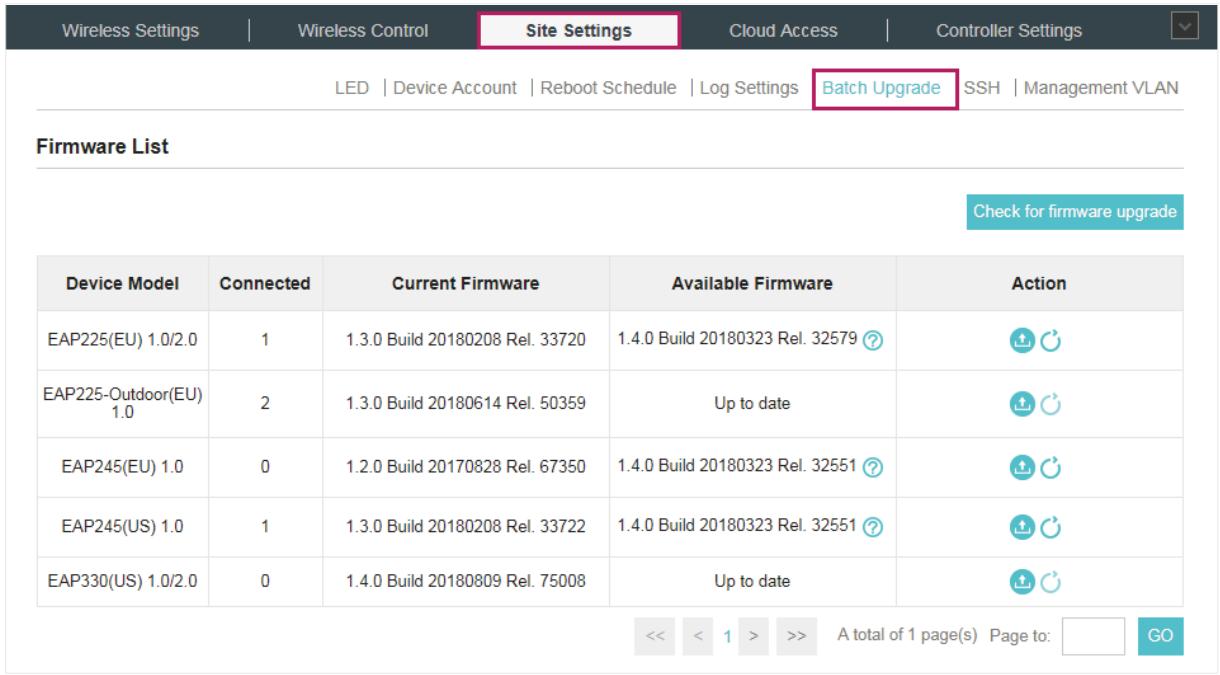Open the Wireless Settings tab
This screenshot has width=1220, height=675.
[x=130, y=30]
